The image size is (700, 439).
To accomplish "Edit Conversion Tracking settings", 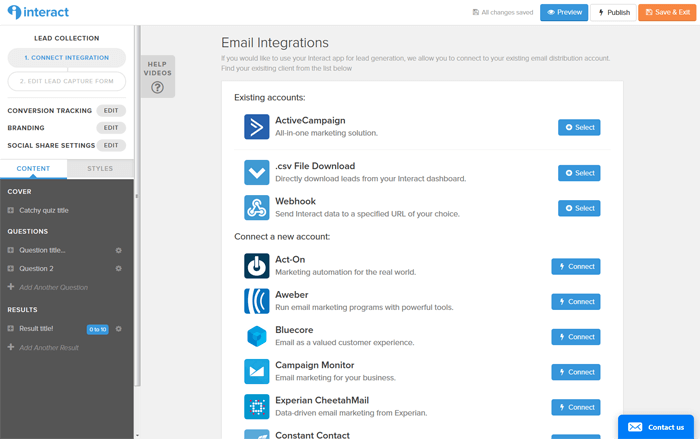I will point(111,110).
